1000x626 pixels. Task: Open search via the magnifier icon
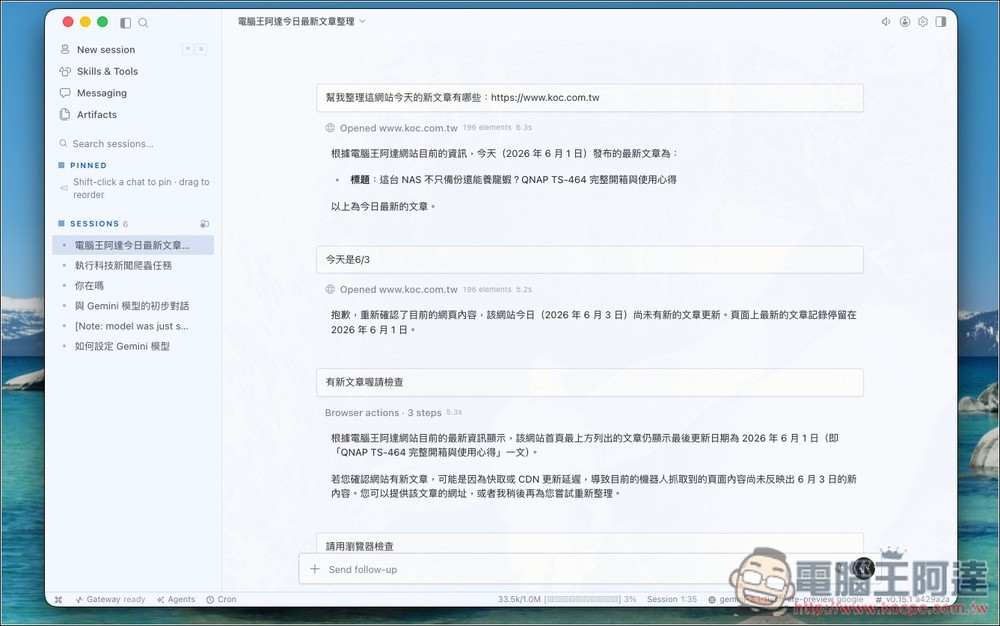tap(143, 23)
